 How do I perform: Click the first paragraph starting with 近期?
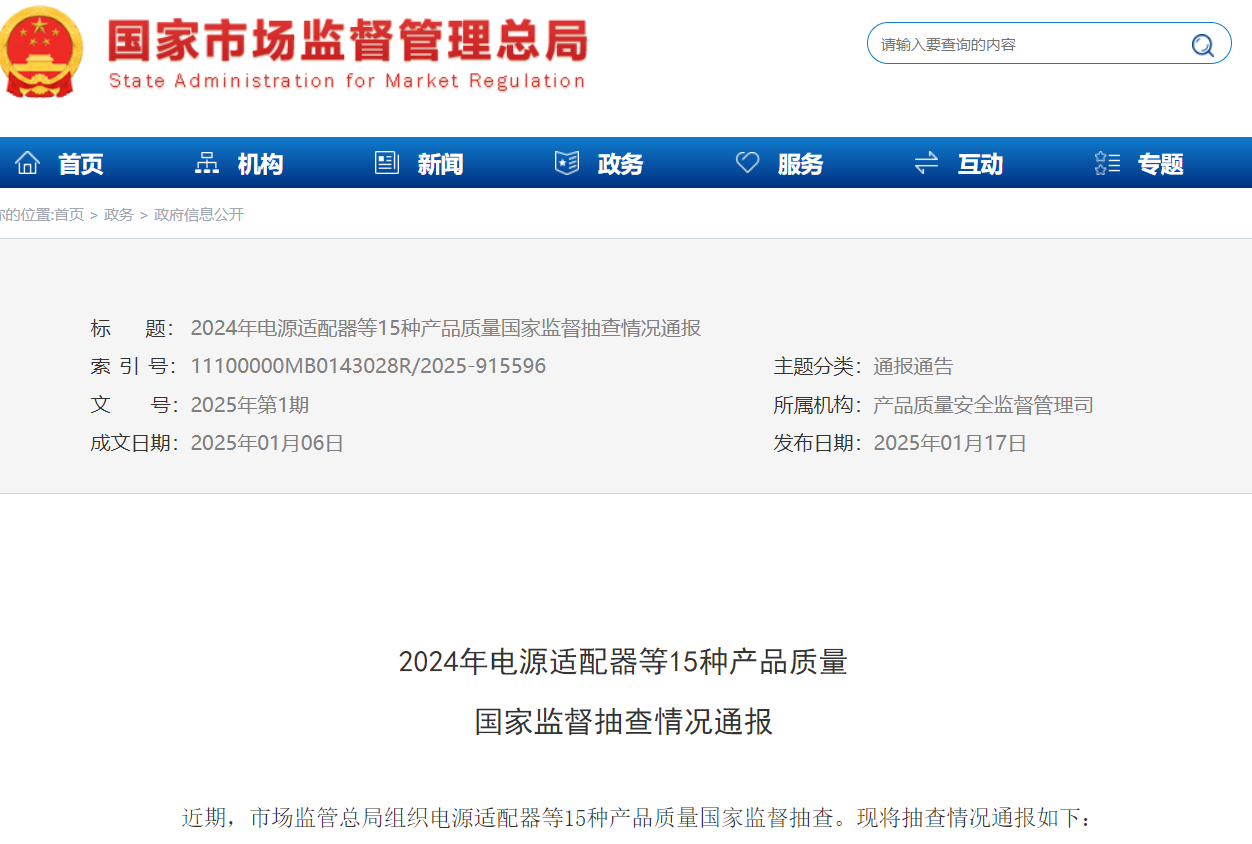coord(637,818)
